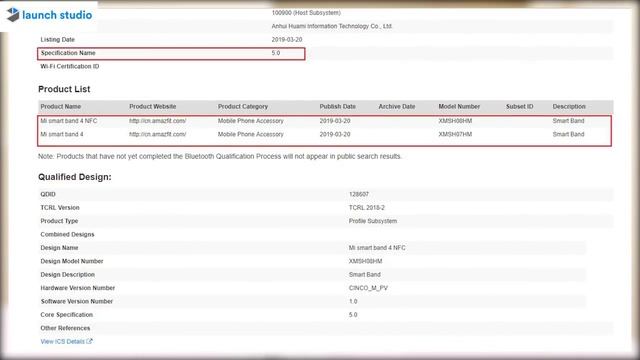This screenshot has height=360, width=640.
Task: Click the Other References label
Action: [x=65, y=328]
